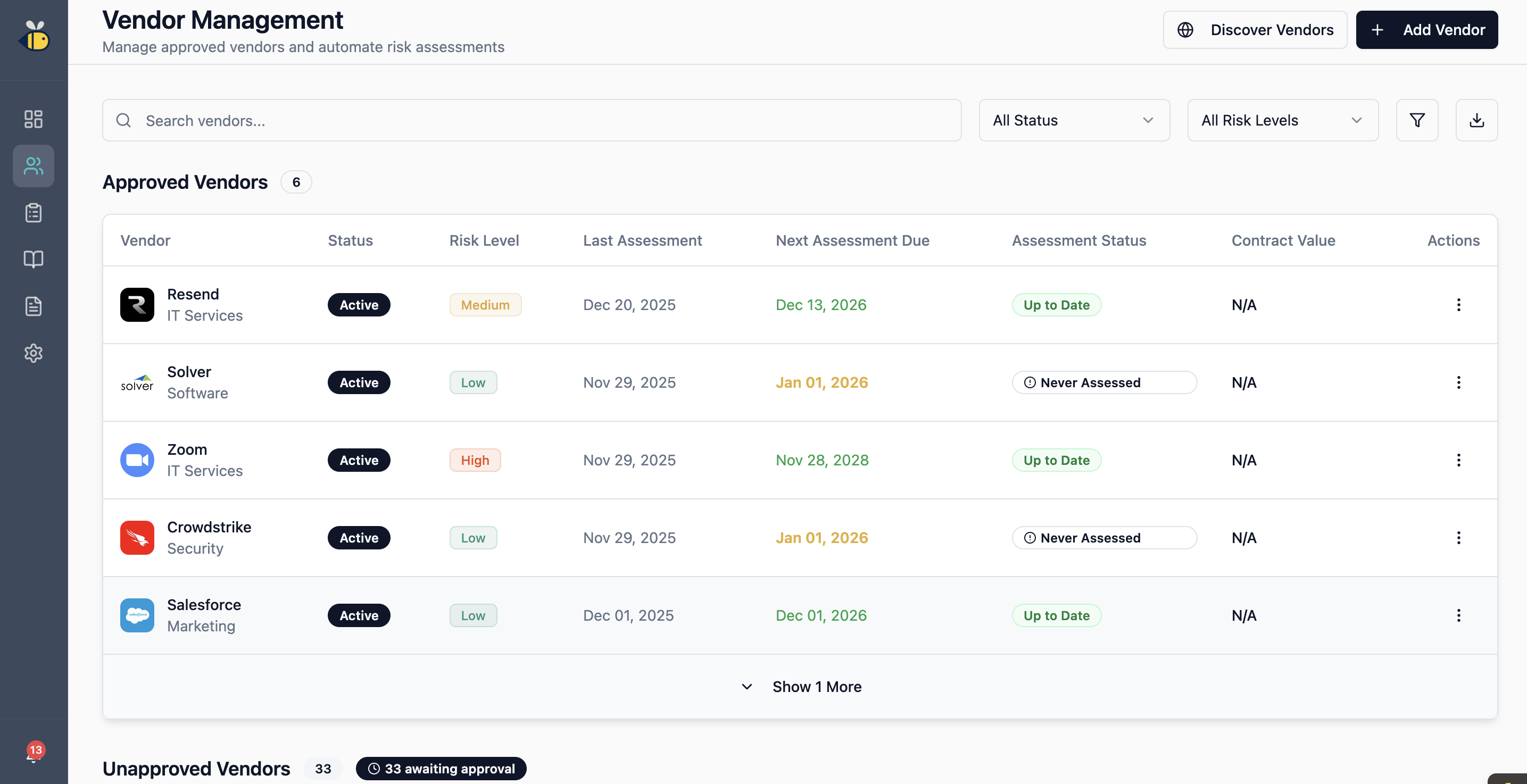Click the Search vendors input field
This screenshot has height=784, width=1527.
[531, 120]
